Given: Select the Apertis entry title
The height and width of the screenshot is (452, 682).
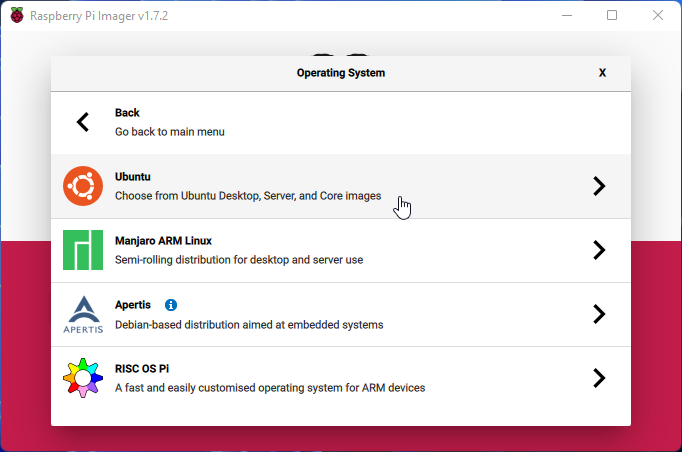Looking at the screenshot, I should pyautogui.click(x=133, y=305).
